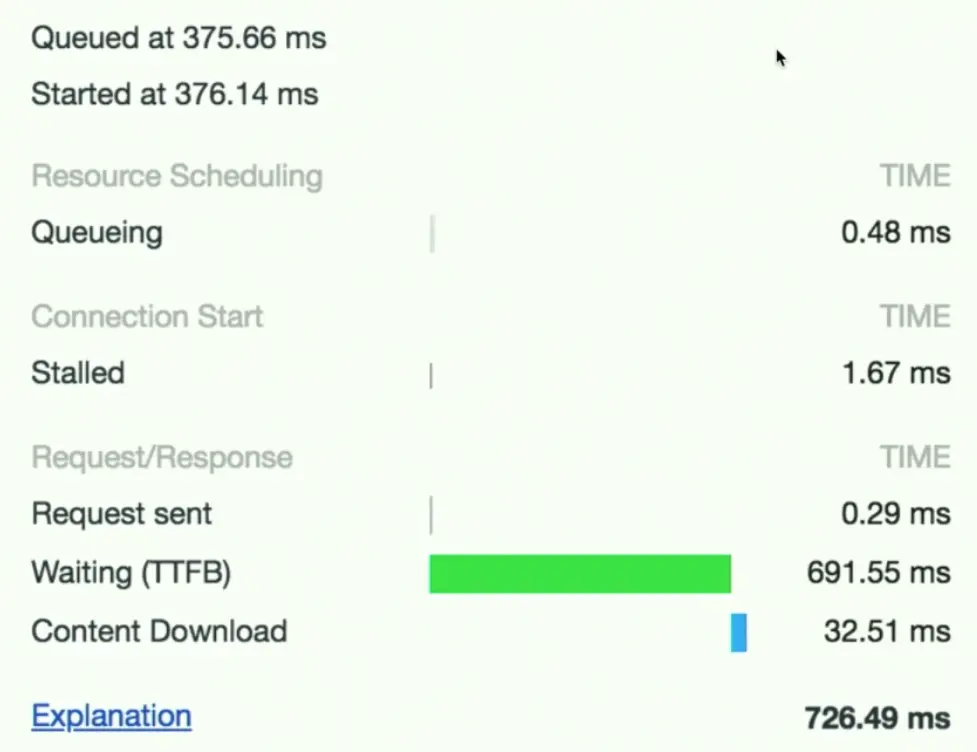
Task: Click the Queueing row label
Action: (97, 234)
